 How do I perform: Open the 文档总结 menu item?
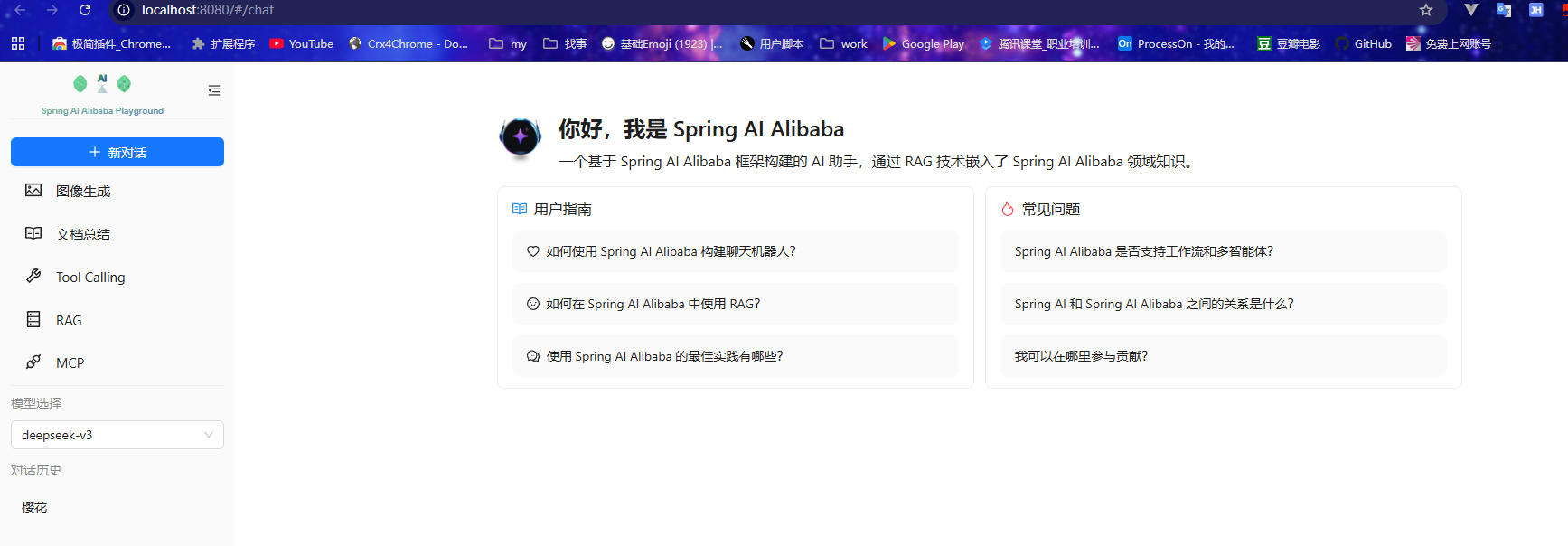(117, 234)
